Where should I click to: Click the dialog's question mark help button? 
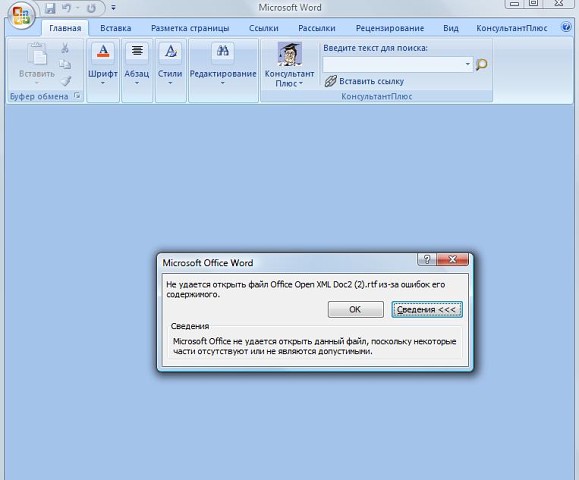pyautogui.click(x=427, y=260)
